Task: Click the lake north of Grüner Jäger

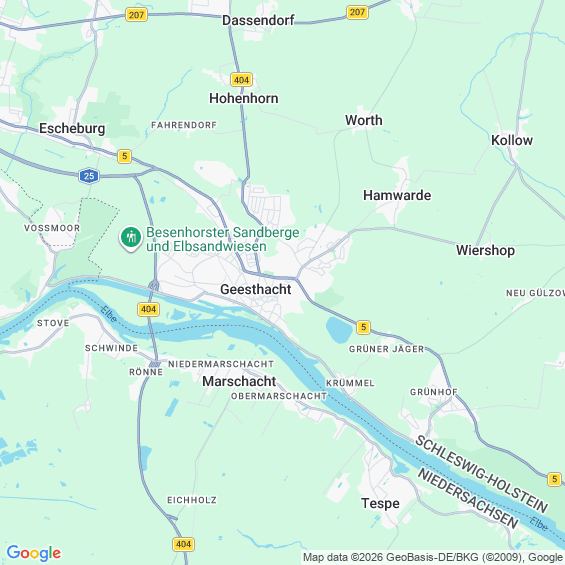Action: (x=339, y=330)
